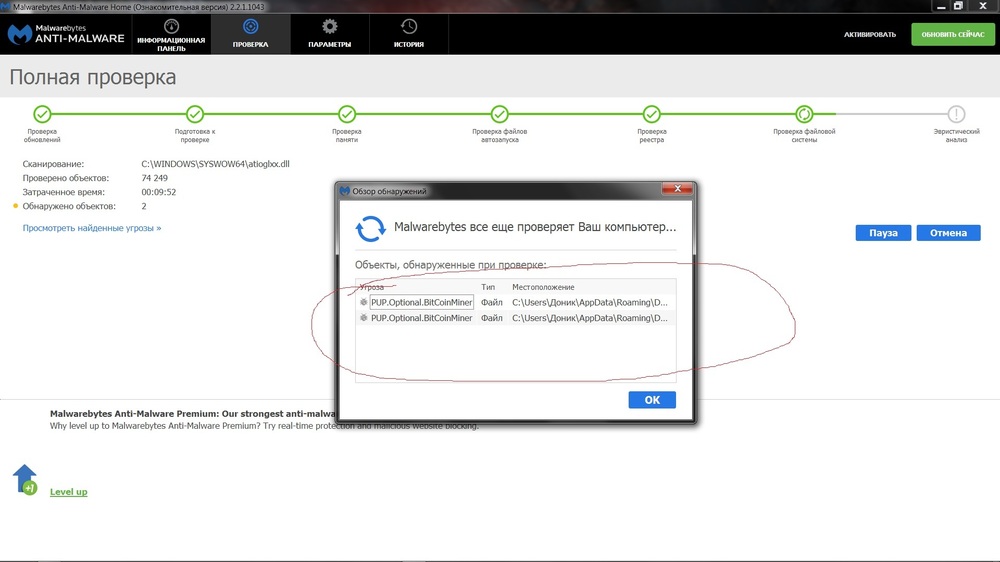This screenshot has width=1000, height=562.
Task: Click the Тип column header
Action: (x=488, y=287)
